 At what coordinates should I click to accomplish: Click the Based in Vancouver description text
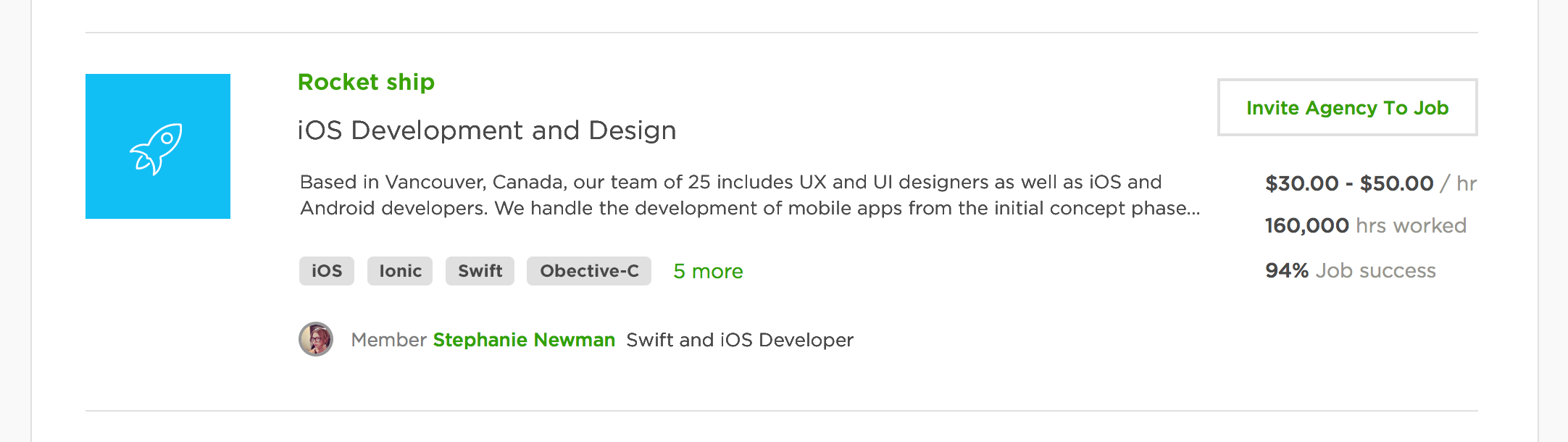pyautogui.click(x=730, y=183)
